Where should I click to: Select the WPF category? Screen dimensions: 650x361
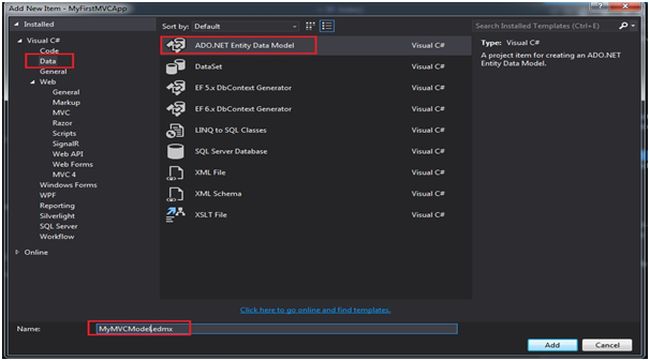(x=48, y=195)
